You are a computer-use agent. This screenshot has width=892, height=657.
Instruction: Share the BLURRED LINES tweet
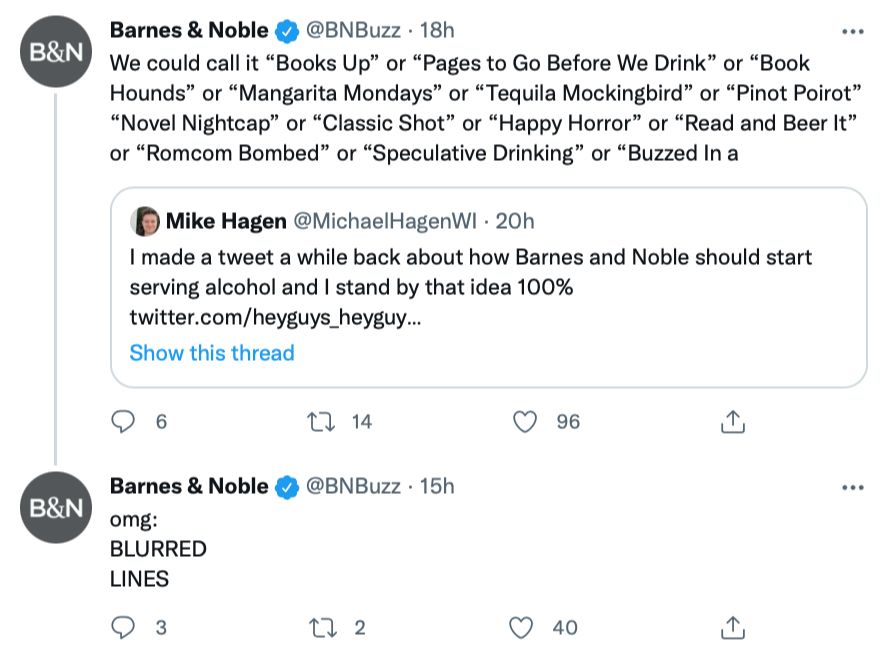[732, 628]
